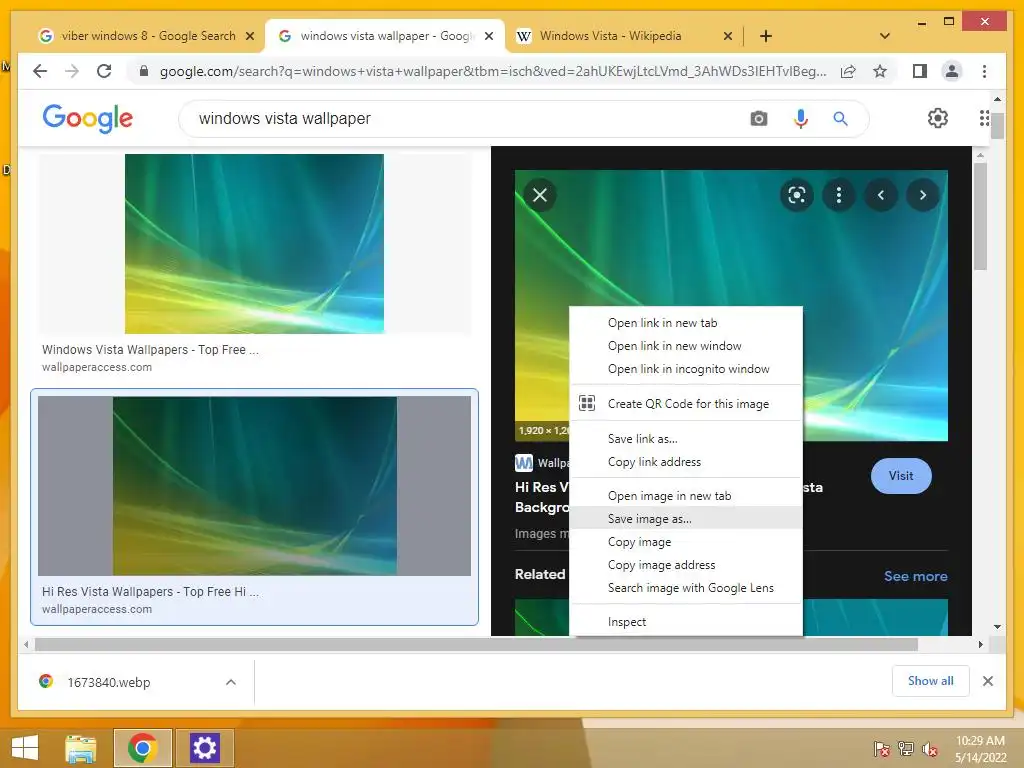The height and width of the screenshot is (768, 1024).
Task: Choose Open link in new window
Action: [x=686, y=345]
